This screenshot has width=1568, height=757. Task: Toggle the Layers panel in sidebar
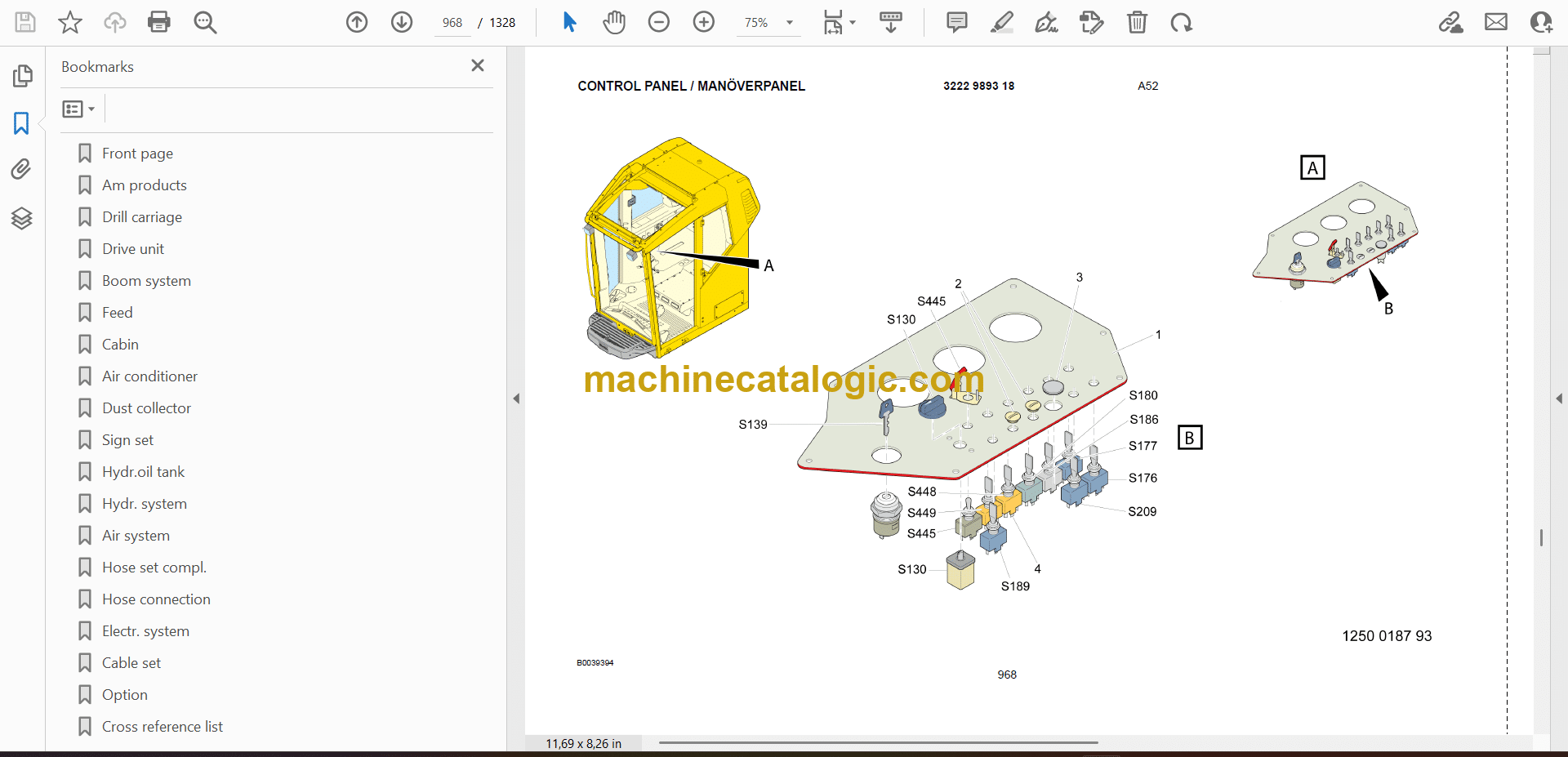point(22,218)
